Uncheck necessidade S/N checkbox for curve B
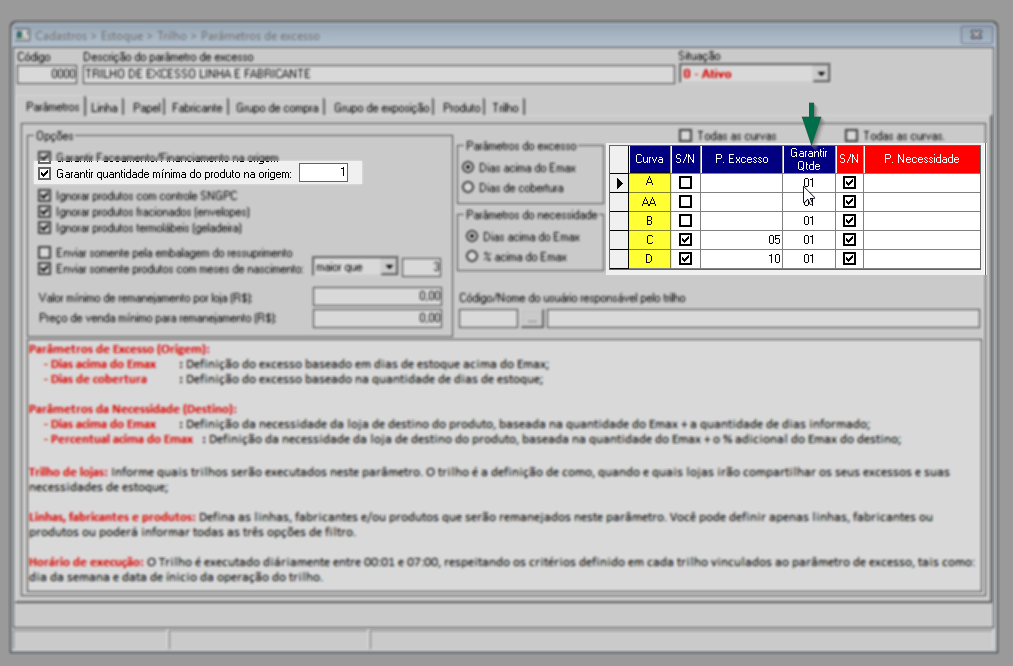 pyautogui.click(x=850, y=220)
